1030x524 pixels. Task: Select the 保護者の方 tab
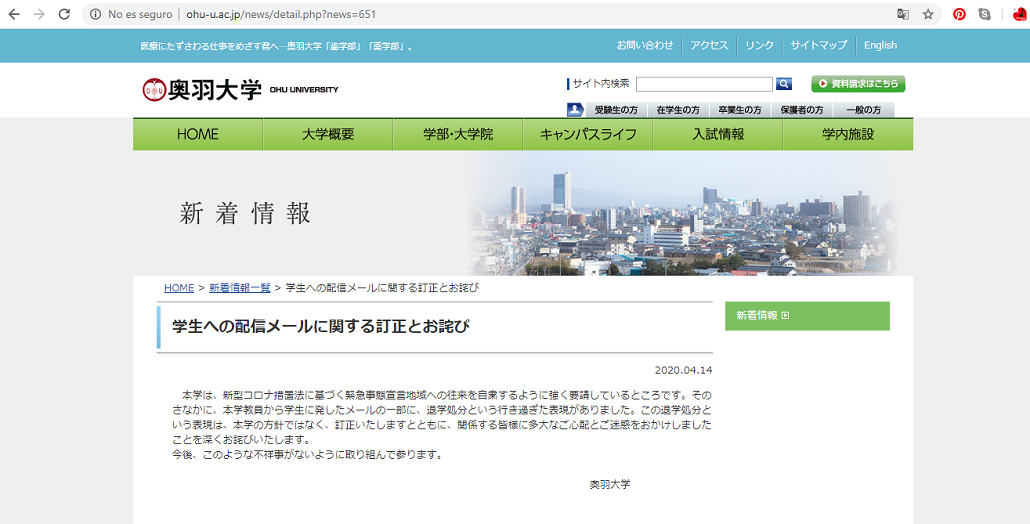[x=801, y=110]
